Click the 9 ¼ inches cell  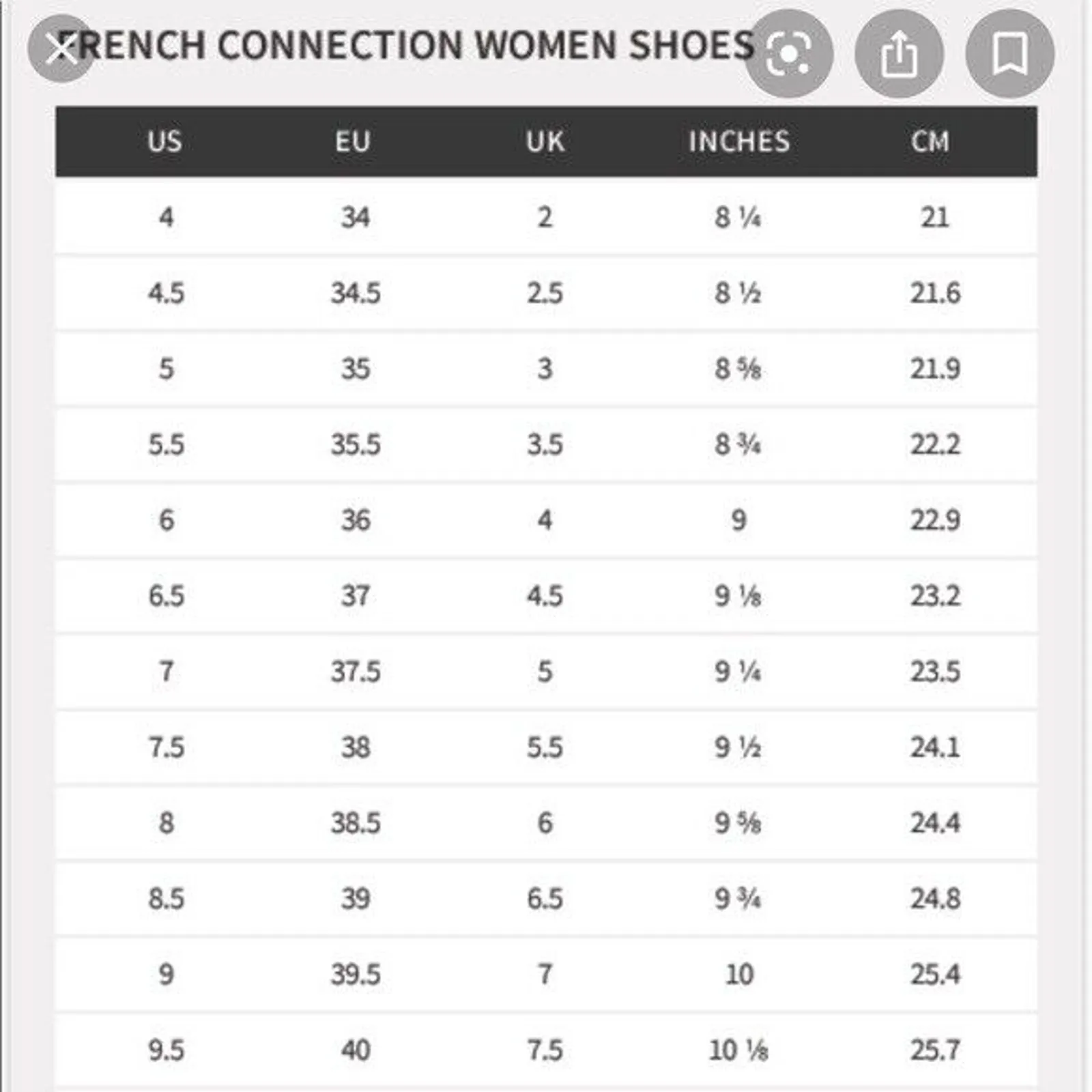[x=738, y=672]
